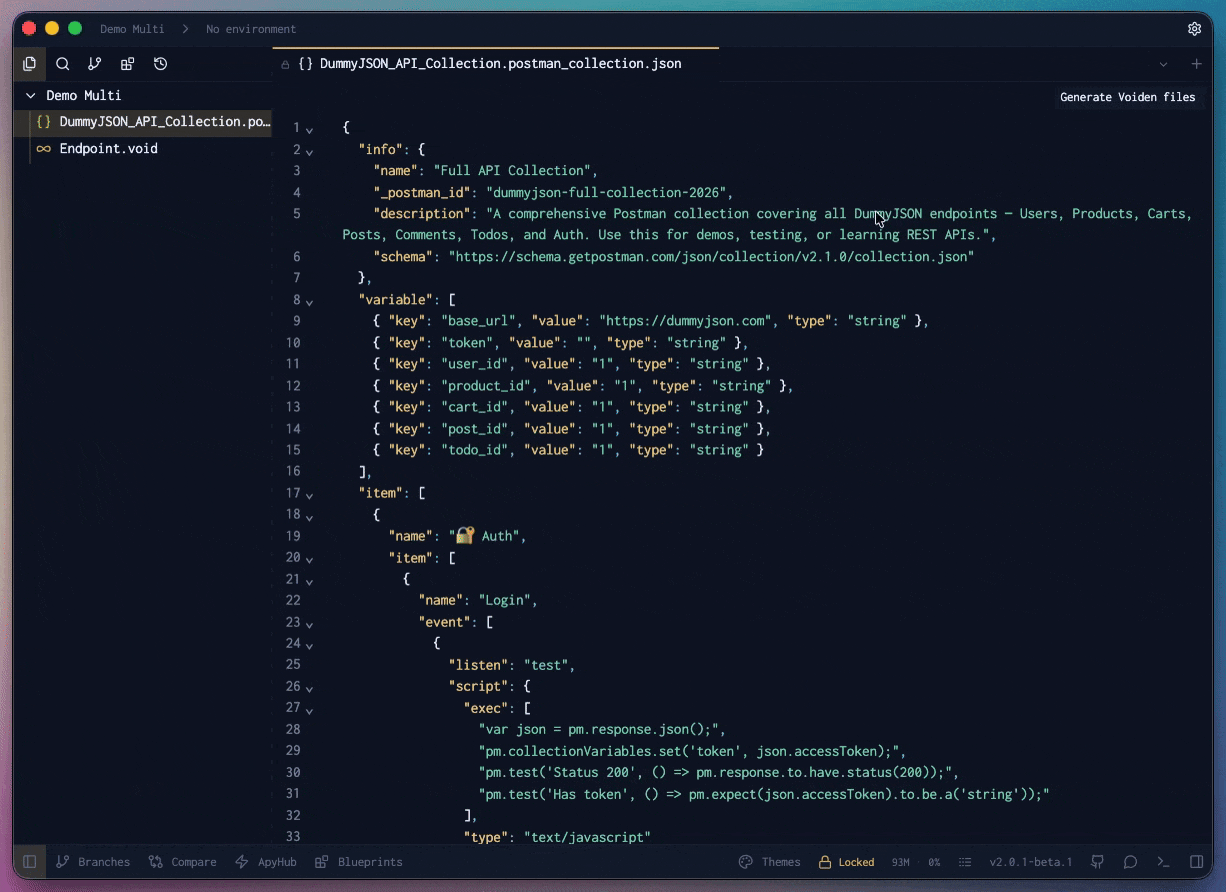Screen dimensions: 1226x892
Task: Click "https://dummyjson.com" value text
Action: (687, 321)
